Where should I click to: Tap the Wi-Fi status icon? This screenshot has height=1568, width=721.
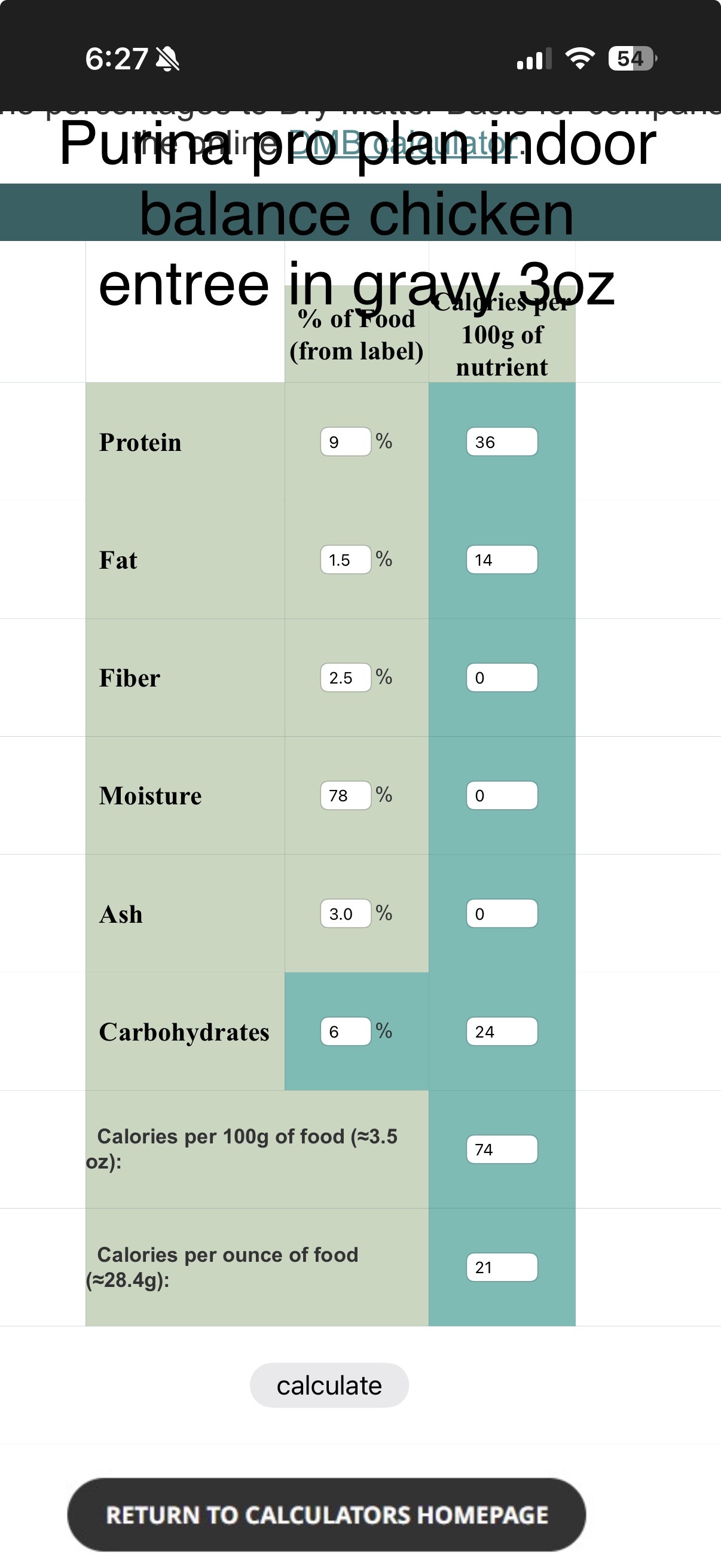(x=580, y=59)
